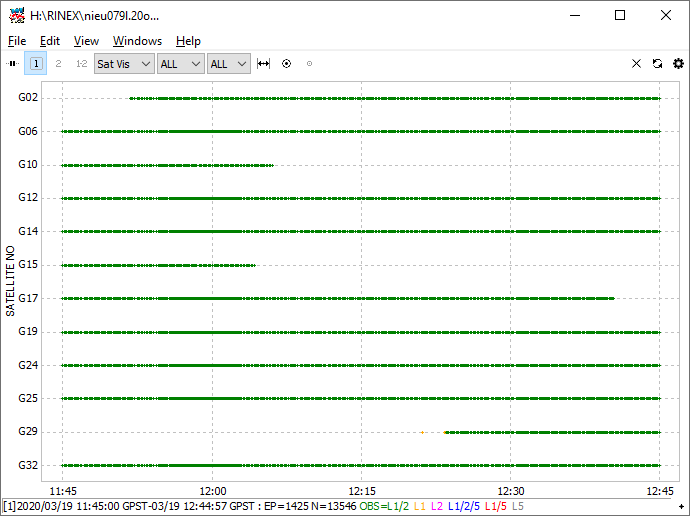Click the end of the G17 visibility bar
Image resolution: width=690 pixels, height=516 pixels.
click(613, 299)
